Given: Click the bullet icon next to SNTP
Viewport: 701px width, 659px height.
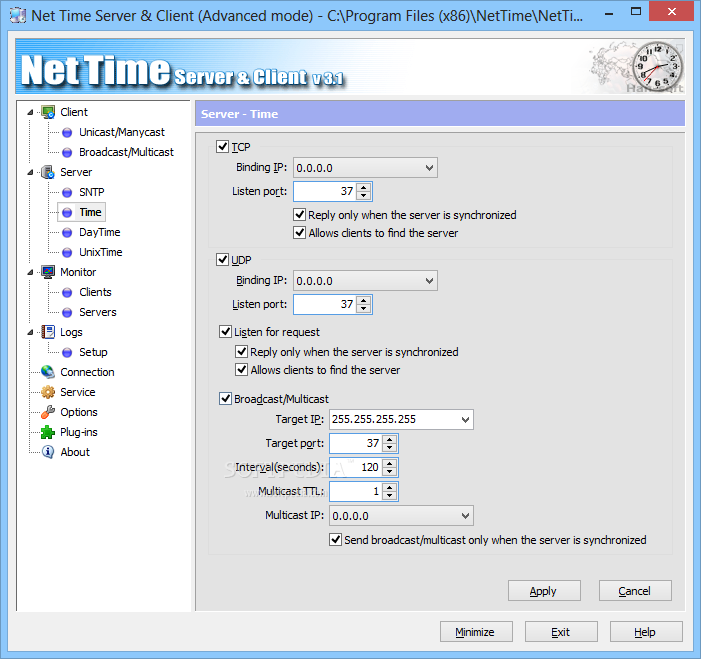Looking at the screenshot, I should coord(67,192).
